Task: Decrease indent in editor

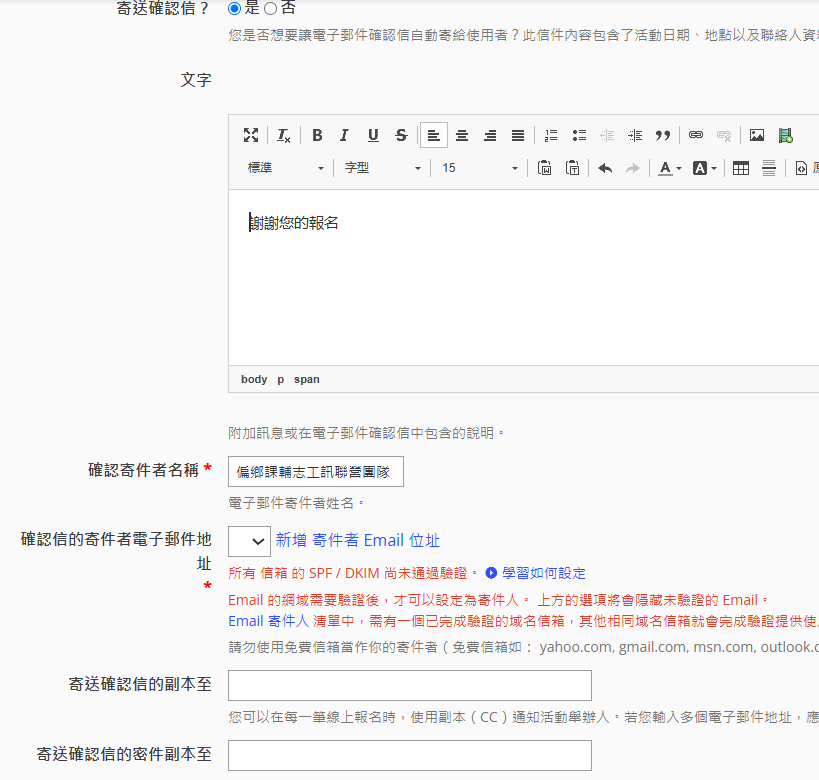Action: point(607,135)
